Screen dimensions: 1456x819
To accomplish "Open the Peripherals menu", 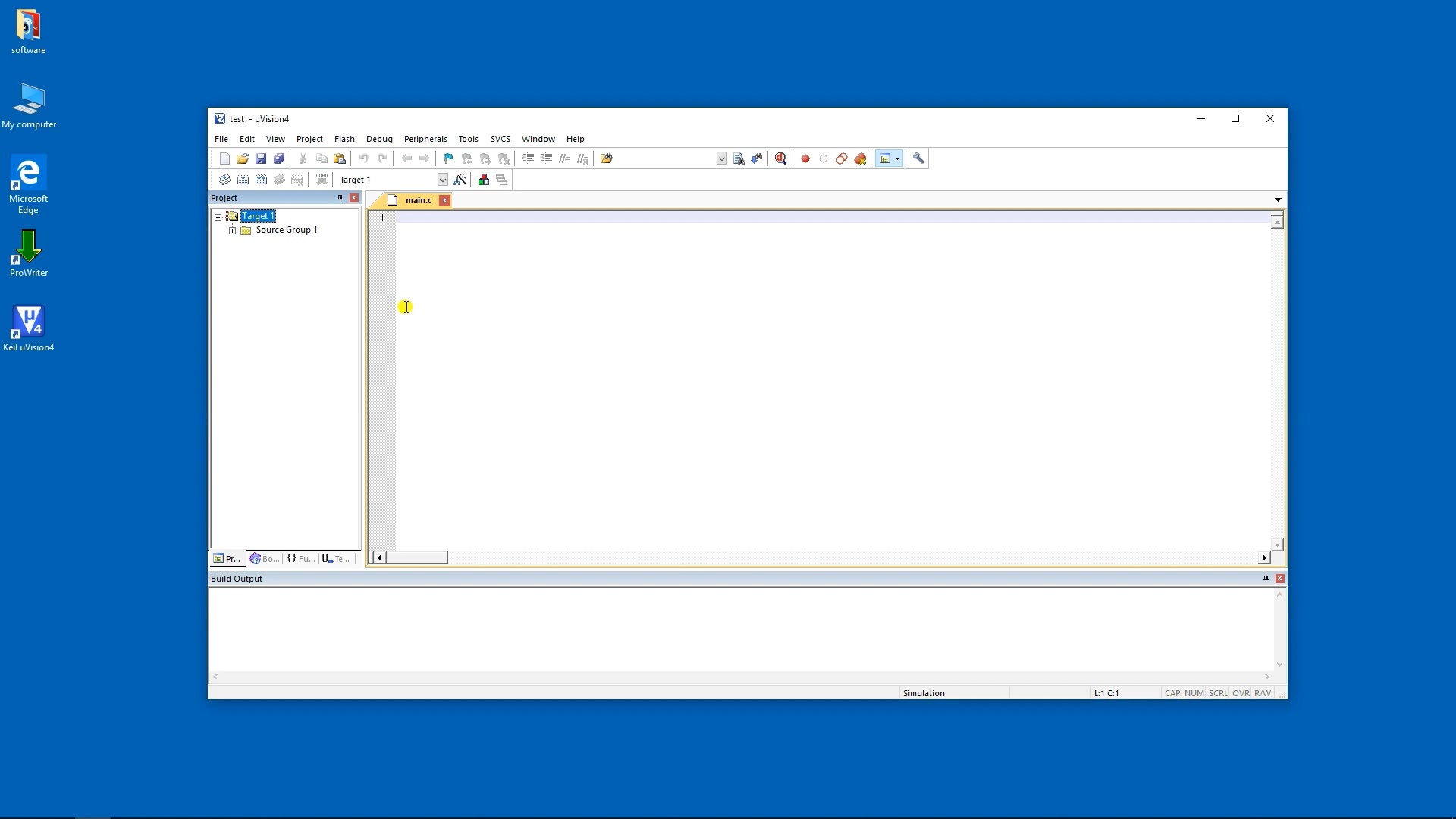I will [425, 139].
